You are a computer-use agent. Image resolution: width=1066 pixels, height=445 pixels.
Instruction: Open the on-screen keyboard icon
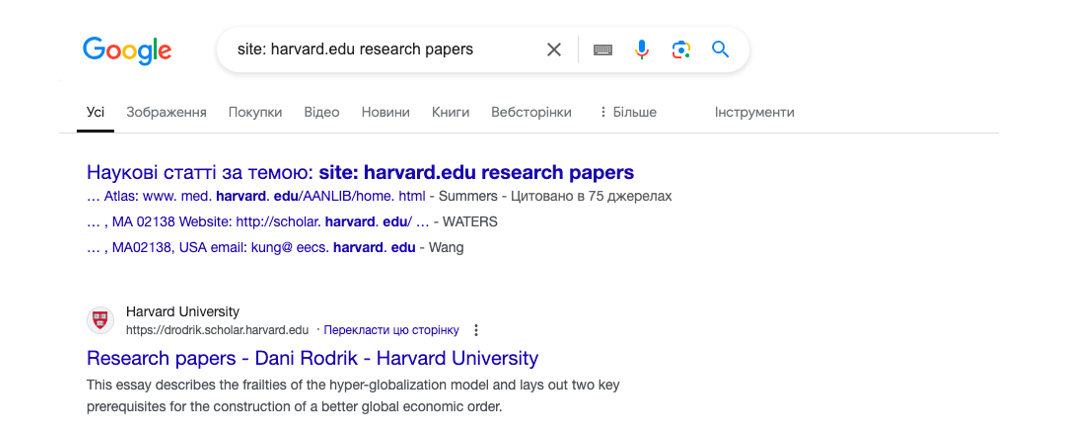[x=603, y=50]
